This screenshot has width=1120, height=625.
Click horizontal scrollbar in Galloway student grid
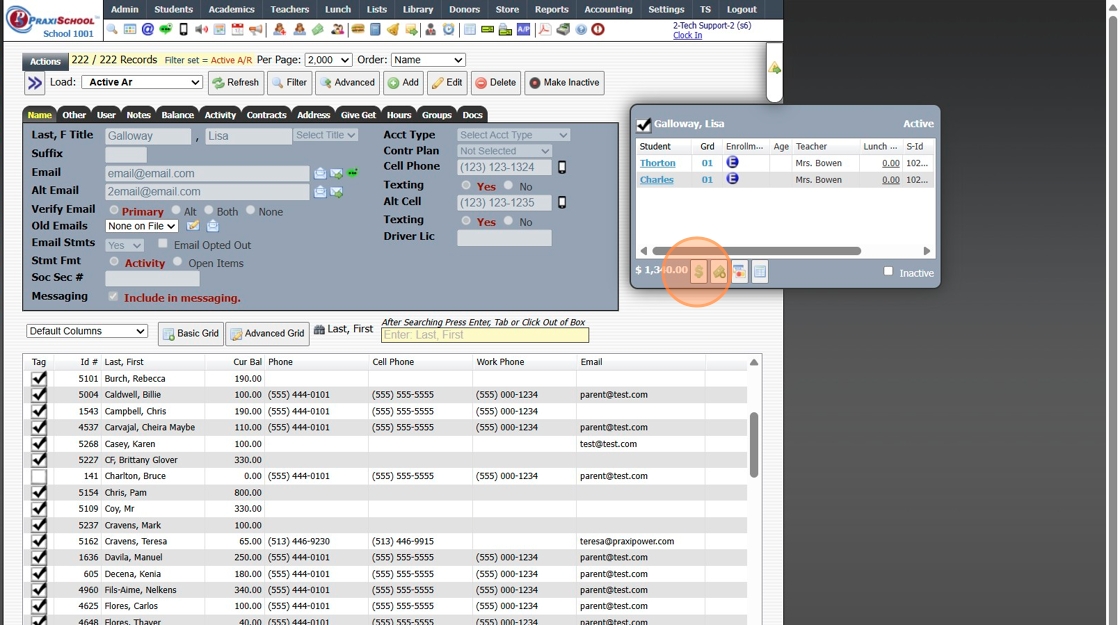click(x=756, y=251)
